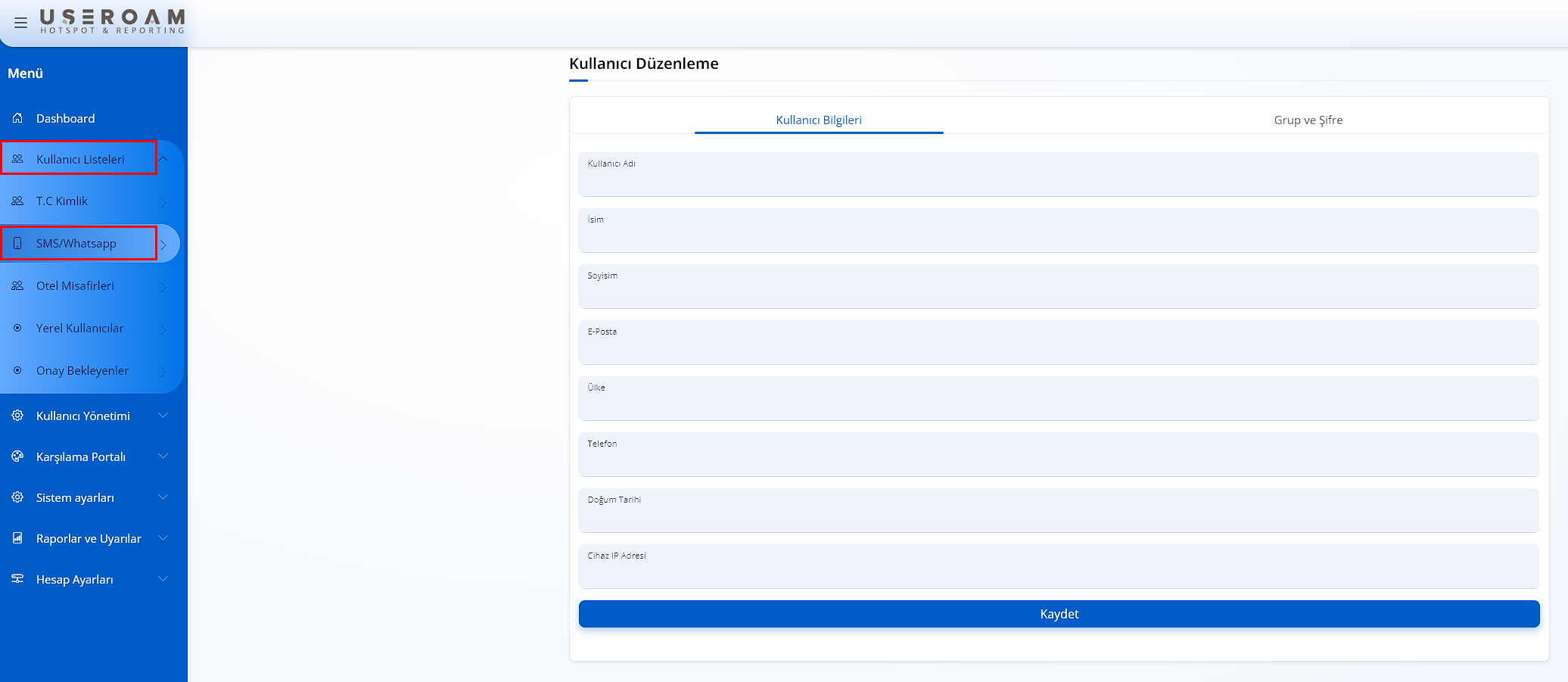The image size is (1568, 682).
Task: Select the Kullanıcı Bilgileri tab
Action: pos(818,120)
